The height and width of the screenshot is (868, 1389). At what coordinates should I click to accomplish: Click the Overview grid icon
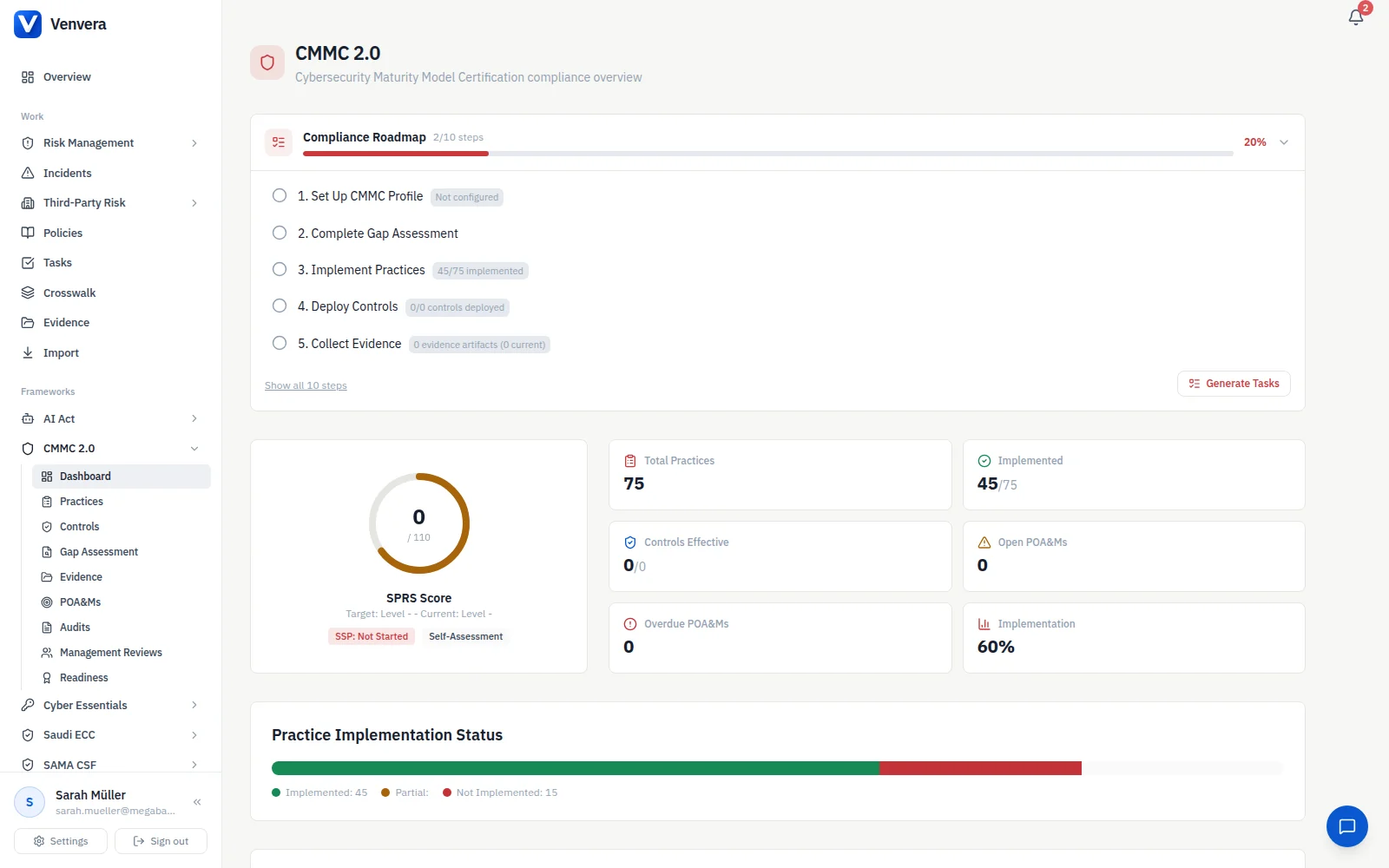point(28,77)
